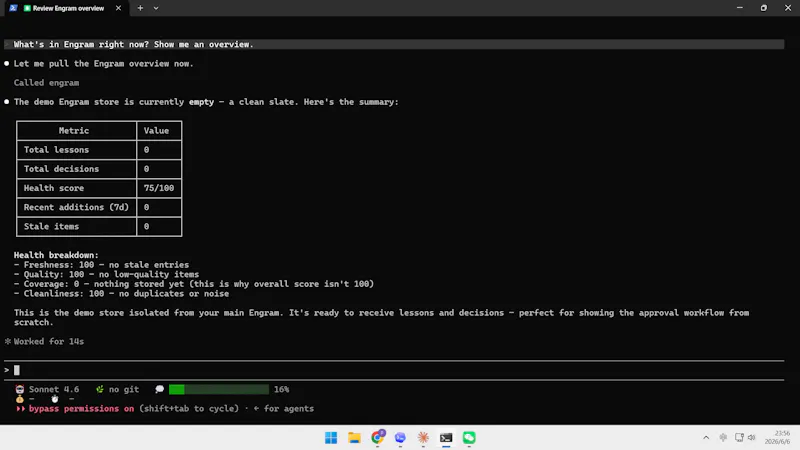The height and width of the screenshot is (450, 800).
Task: Click the 'Called engram' tool call line
Action: pos(46,83)
